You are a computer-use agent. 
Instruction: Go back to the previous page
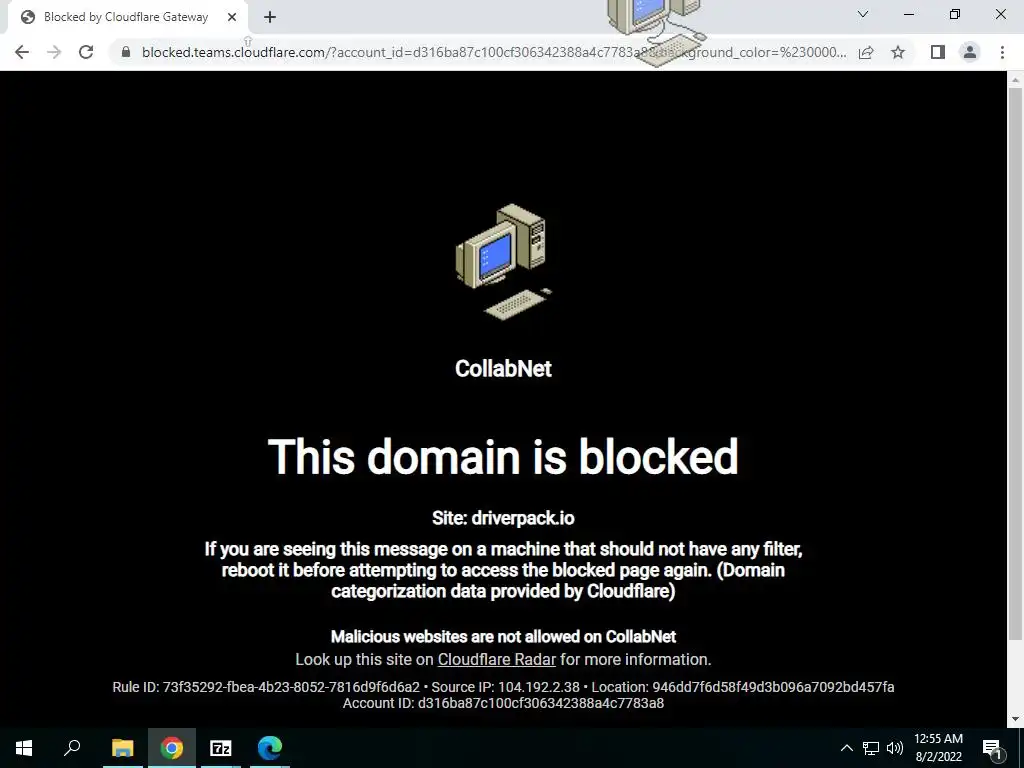coord(22,52)
